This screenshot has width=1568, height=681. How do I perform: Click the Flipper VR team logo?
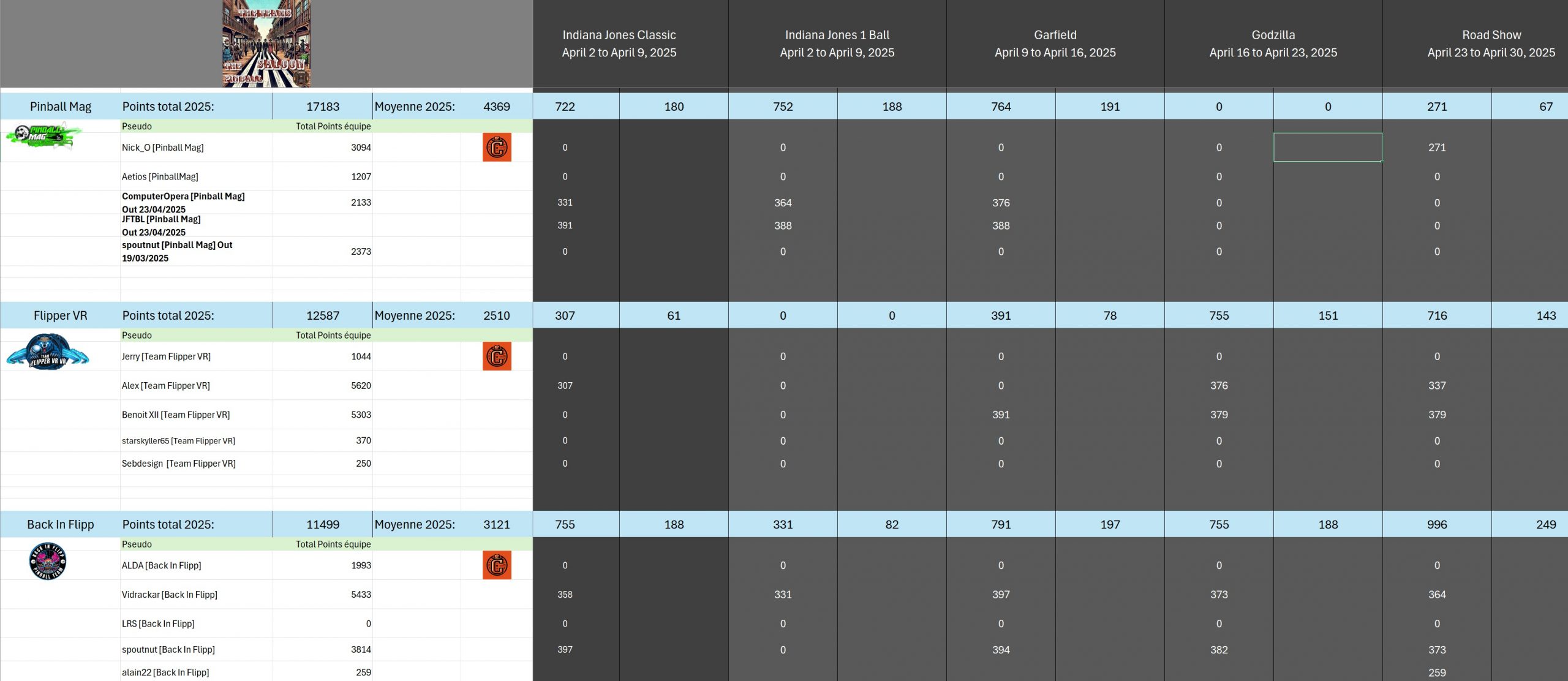(48, 352)
